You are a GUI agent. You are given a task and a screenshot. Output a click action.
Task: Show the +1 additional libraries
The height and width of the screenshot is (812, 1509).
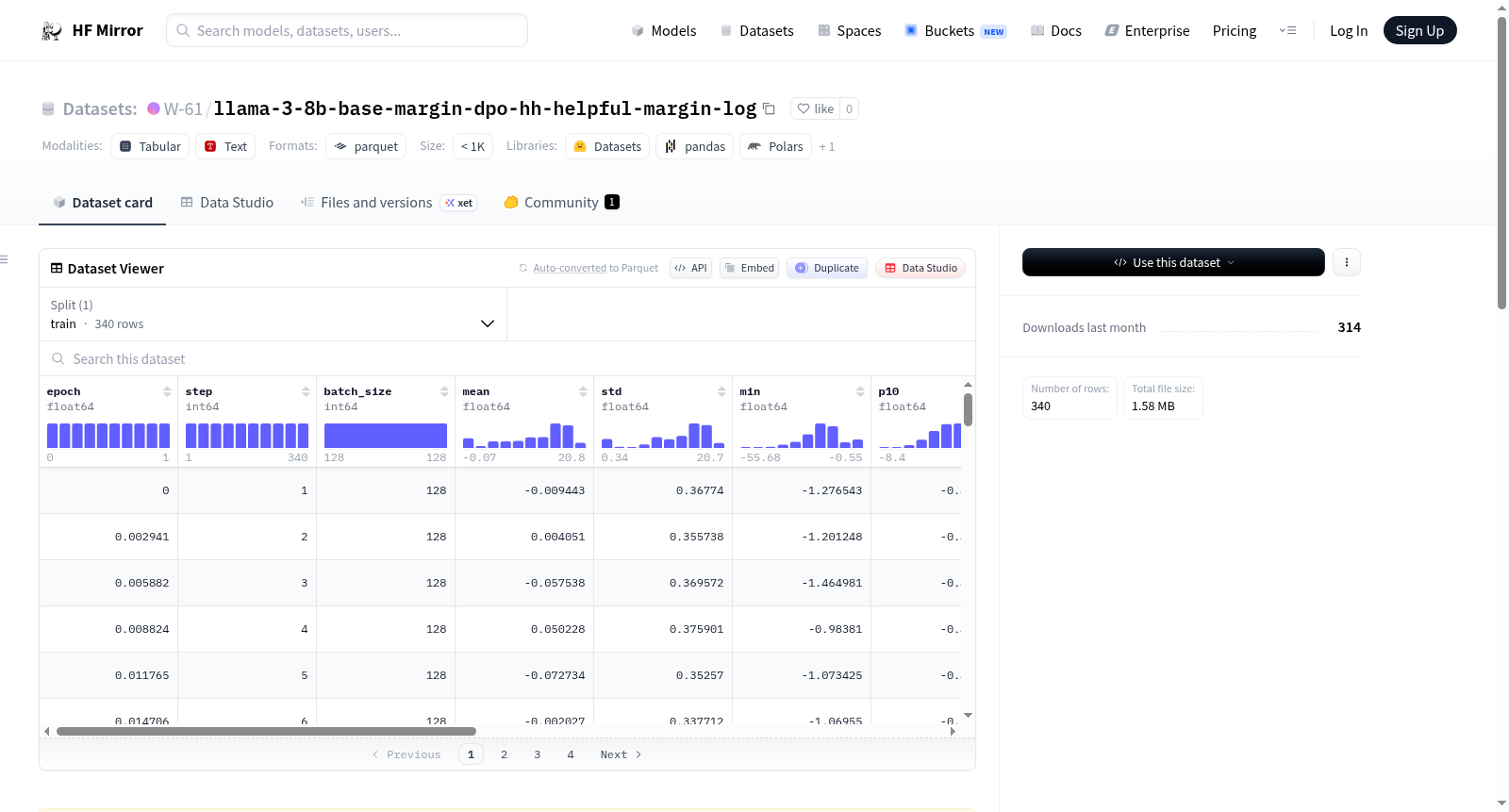[x=827, y=146]
